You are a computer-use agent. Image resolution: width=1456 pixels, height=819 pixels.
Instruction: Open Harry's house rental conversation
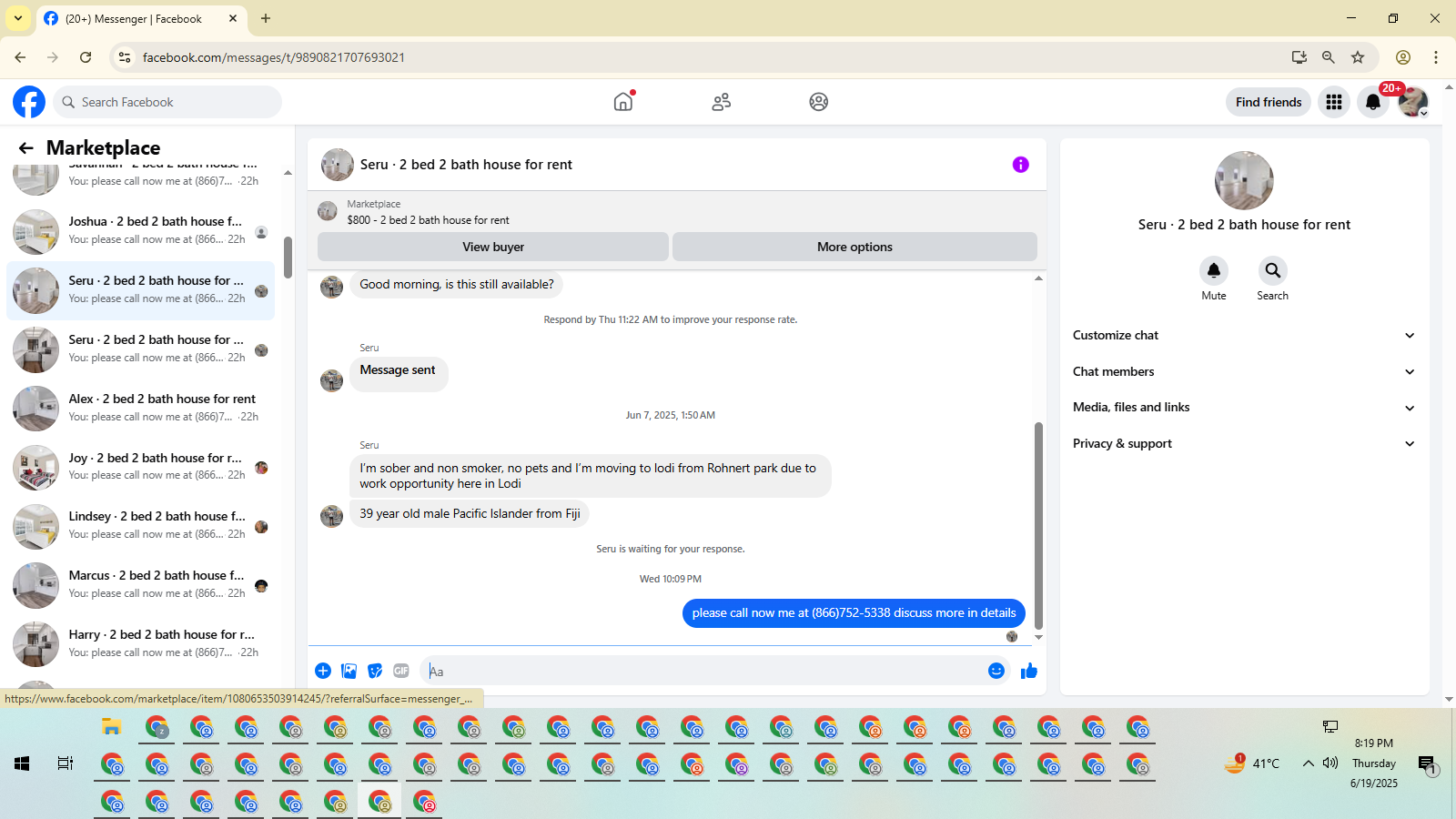tap(141, 644)
